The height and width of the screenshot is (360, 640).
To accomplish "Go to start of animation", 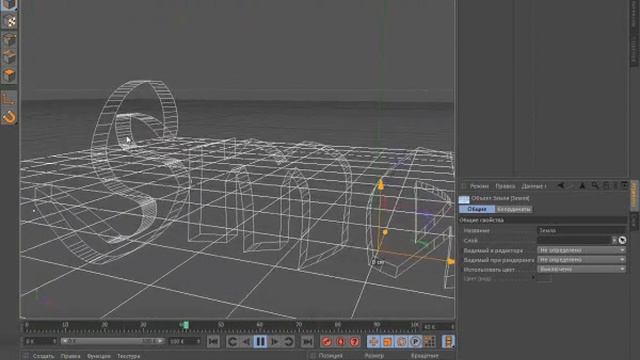I will tap(213, 341).
